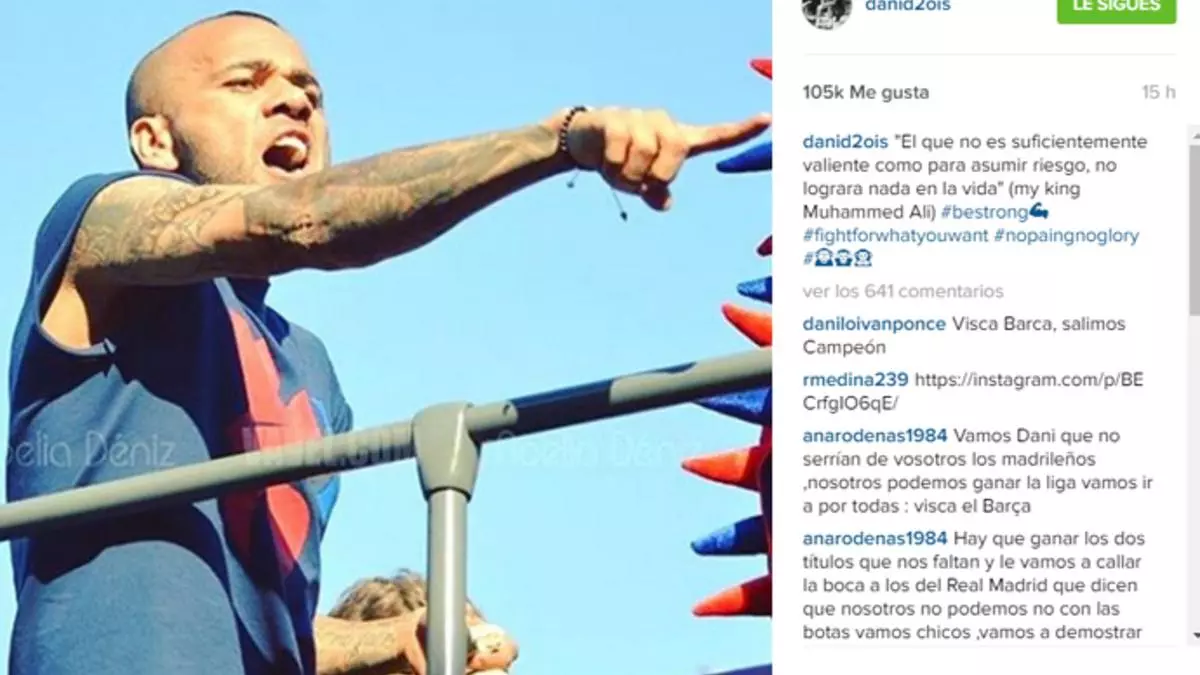
Task: Open the danid2ois profile avatar
Action: (826, 11)
